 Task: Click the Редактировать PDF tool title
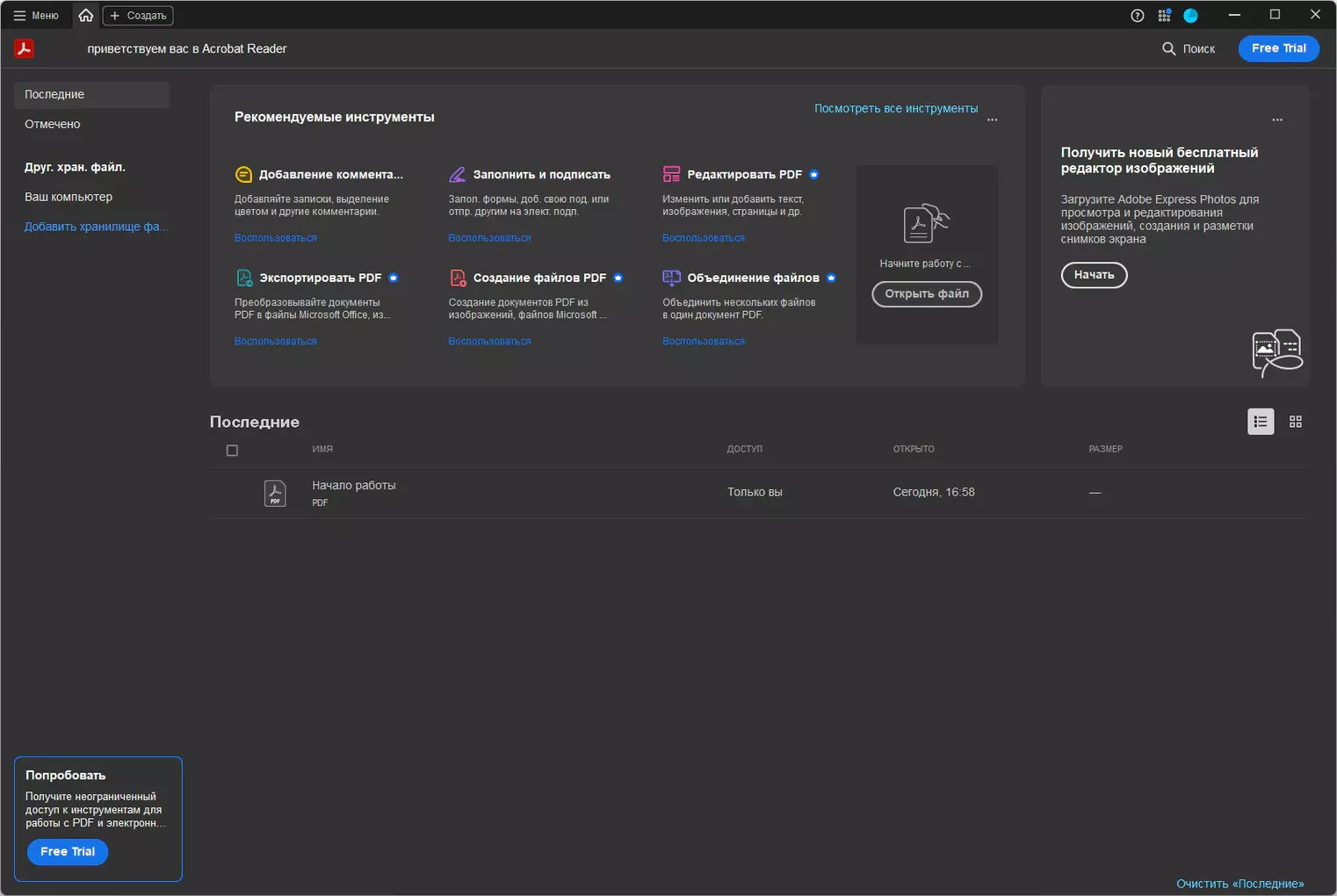click(744, 175)
